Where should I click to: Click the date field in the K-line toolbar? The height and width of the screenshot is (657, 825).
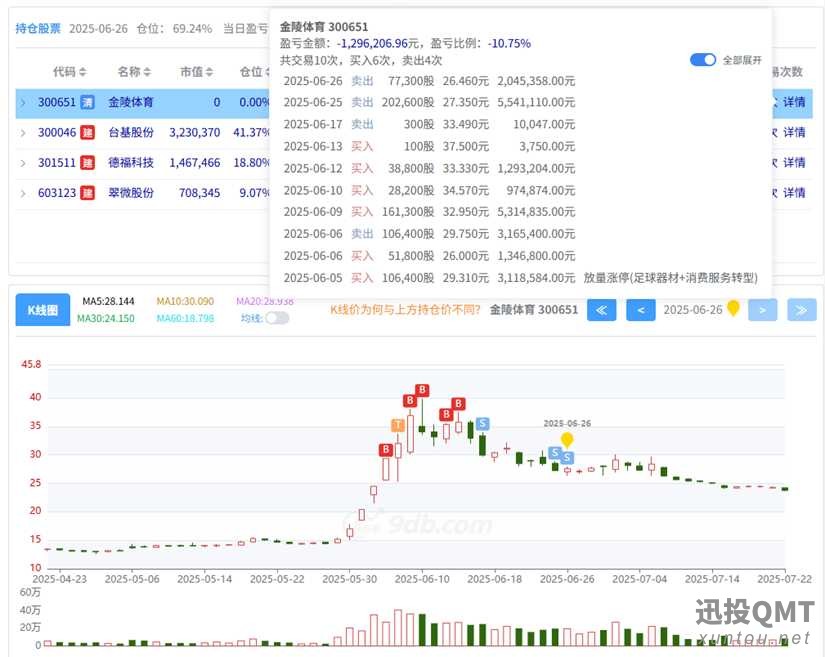[x=693, y=310]
